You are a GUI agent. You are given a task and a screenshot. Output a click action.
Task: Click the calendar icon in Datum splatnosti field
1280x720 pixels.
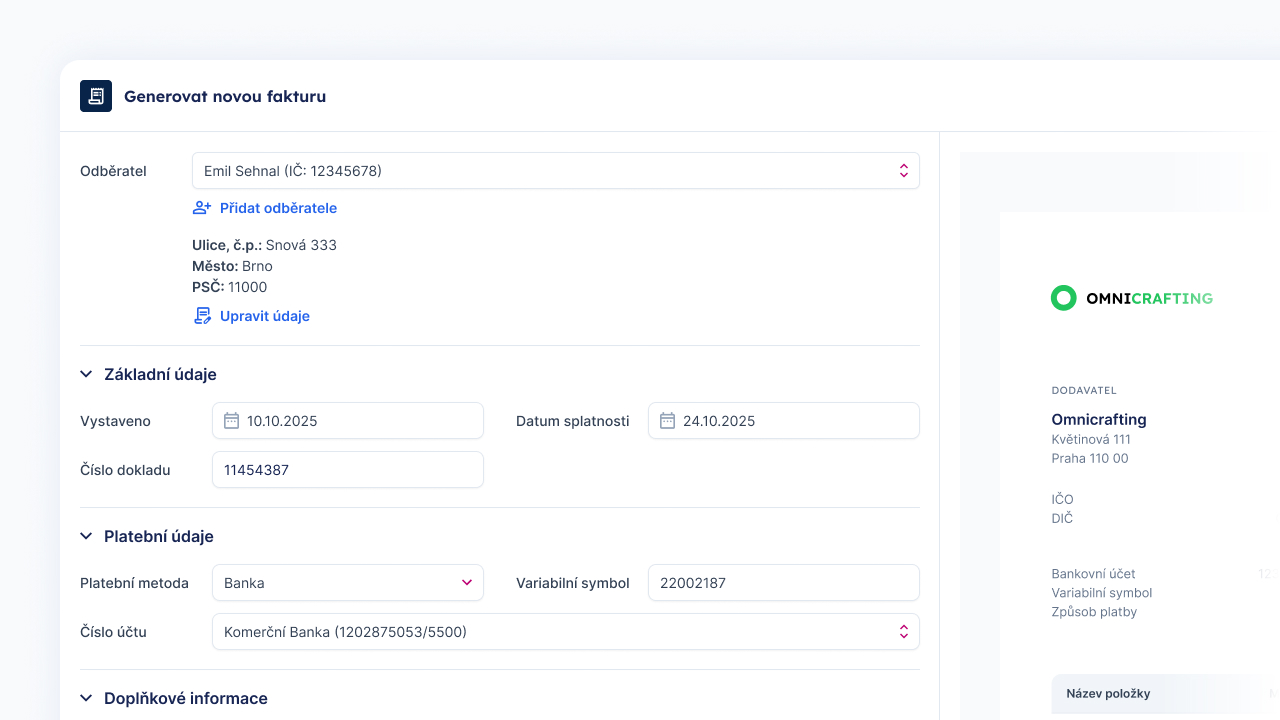pos(667,421)
